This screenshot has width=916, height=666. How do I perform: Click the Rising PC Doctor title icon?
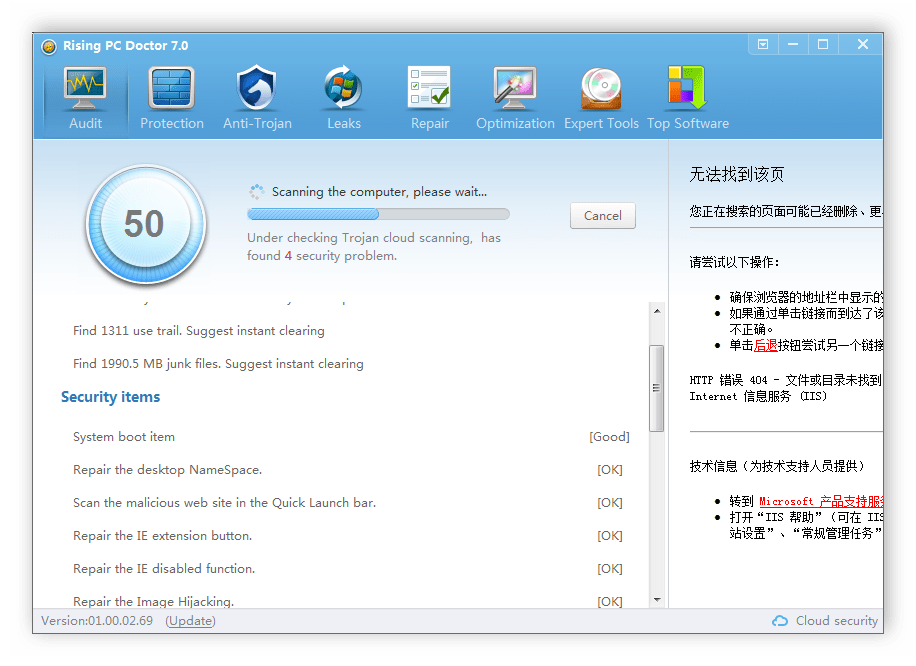point(49,46)
